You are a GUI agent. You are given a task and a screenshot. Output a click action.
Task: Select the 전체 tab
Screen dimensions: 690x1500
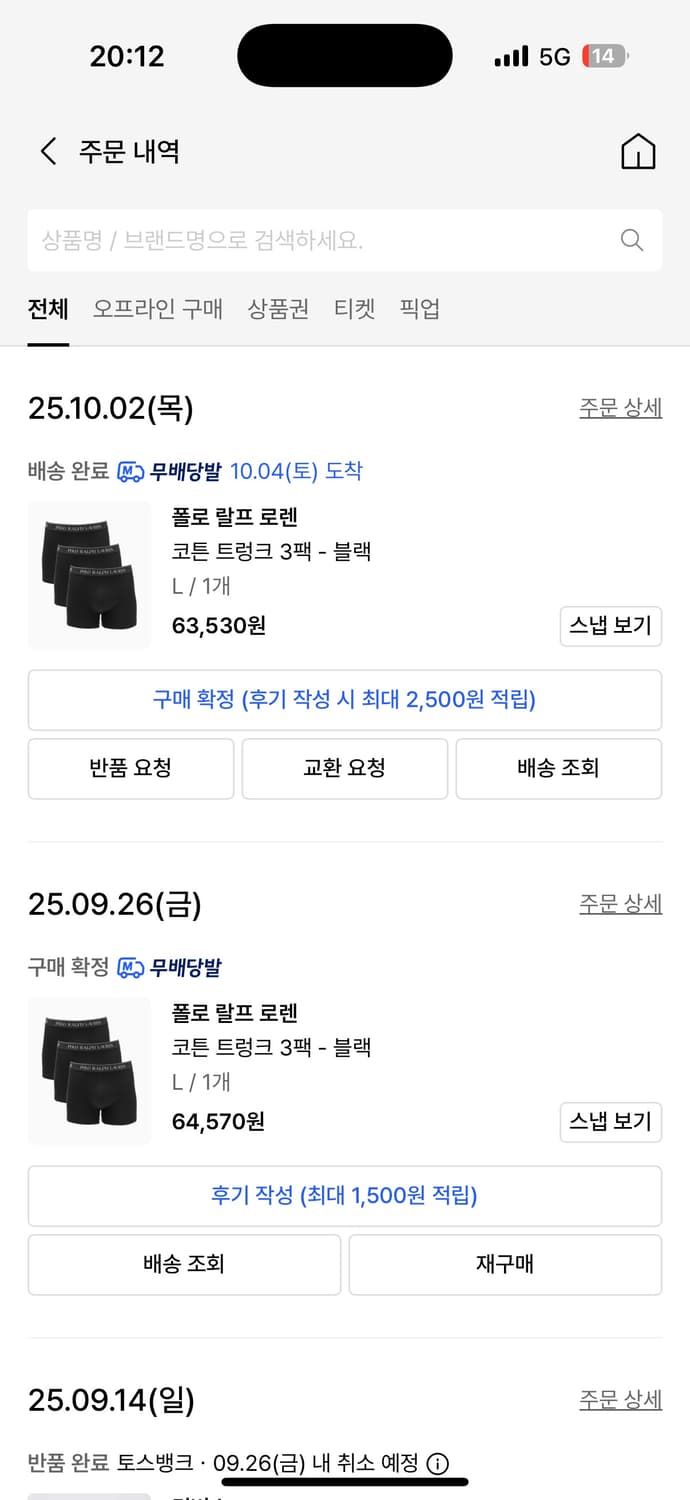48,309
